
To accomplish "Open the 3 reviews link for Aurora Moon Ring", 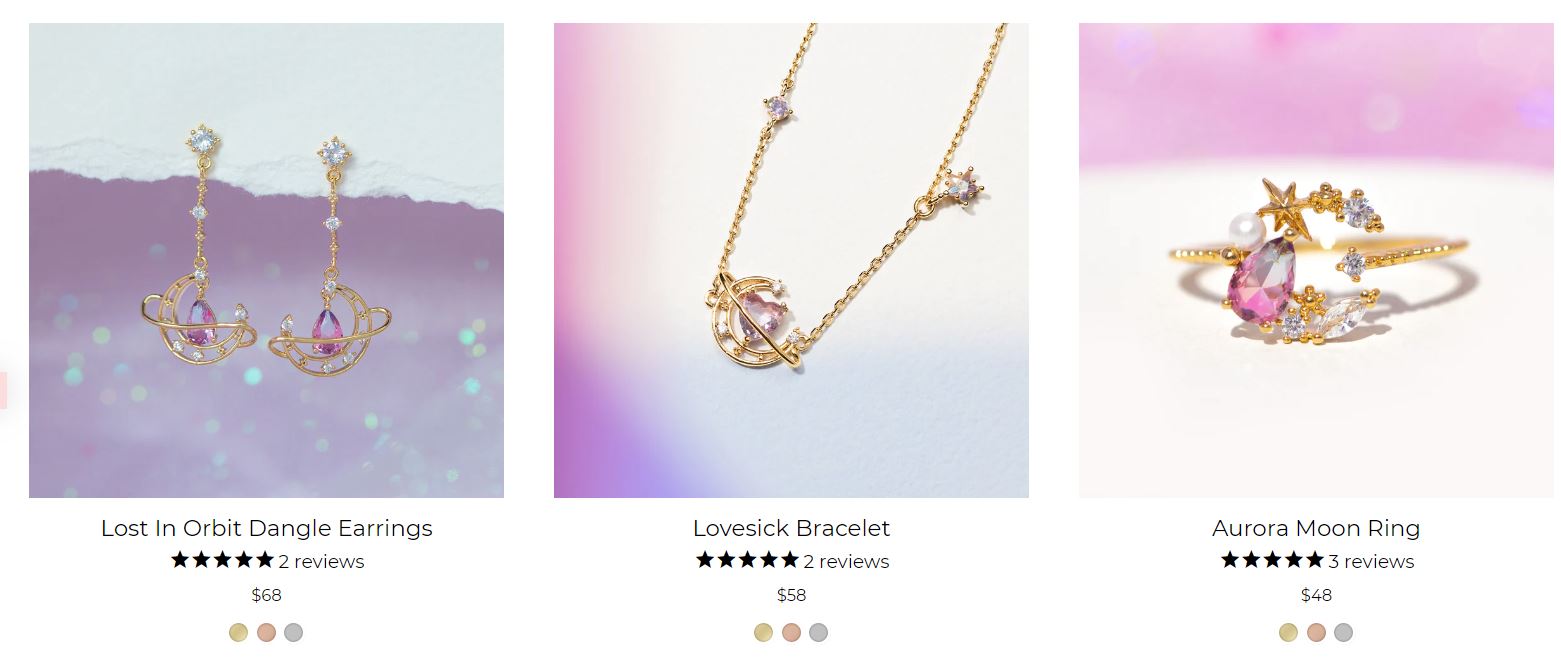I will pos(1371,561).
